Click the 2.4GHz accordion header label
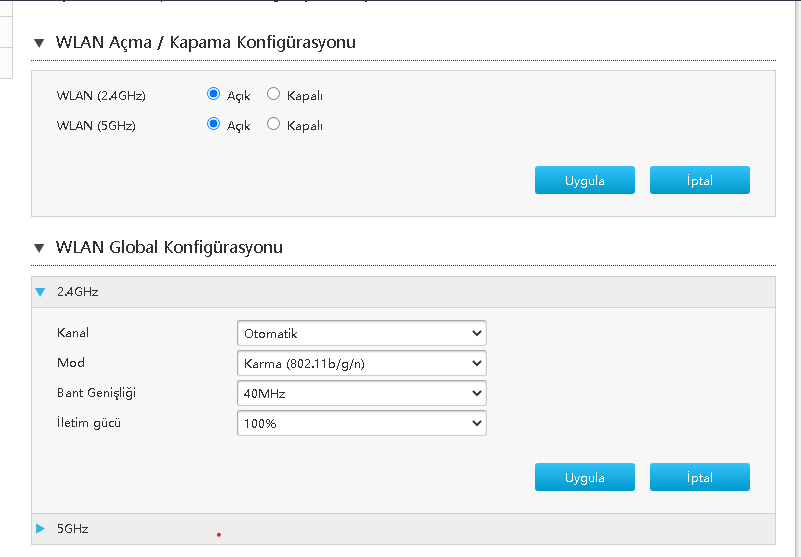Image resolution: width=801 pixels, height=557 pixels. click(78, 292)
